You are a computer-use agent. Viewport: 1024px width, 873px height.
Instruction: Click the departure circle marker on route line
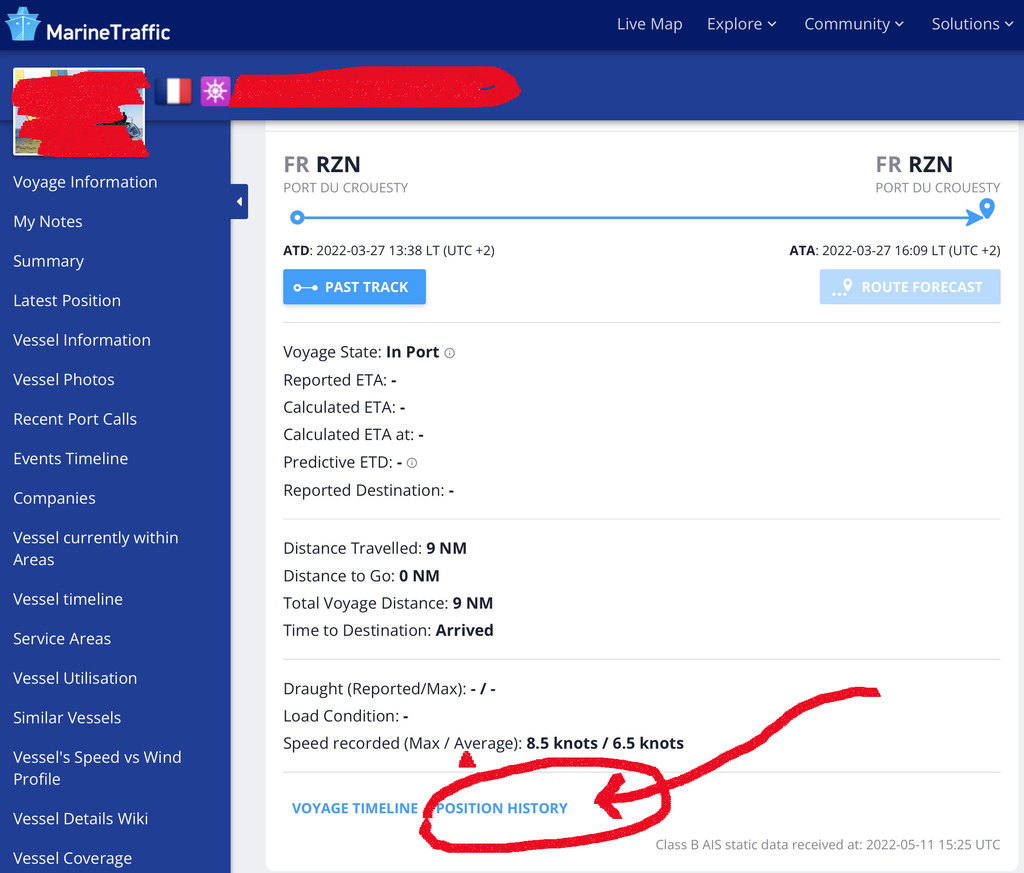pyautogui.click(x=297, y=217)
